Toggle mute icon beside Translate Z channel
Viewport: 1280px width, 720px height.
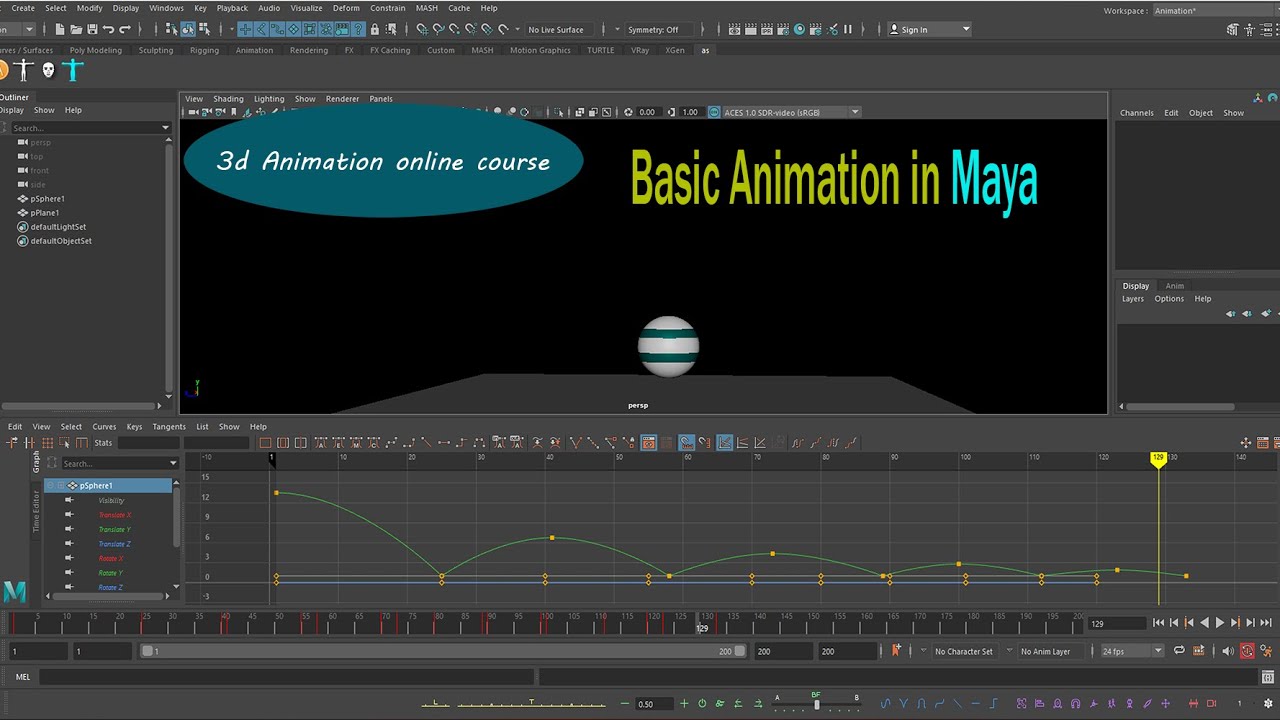tap(69, 544)
